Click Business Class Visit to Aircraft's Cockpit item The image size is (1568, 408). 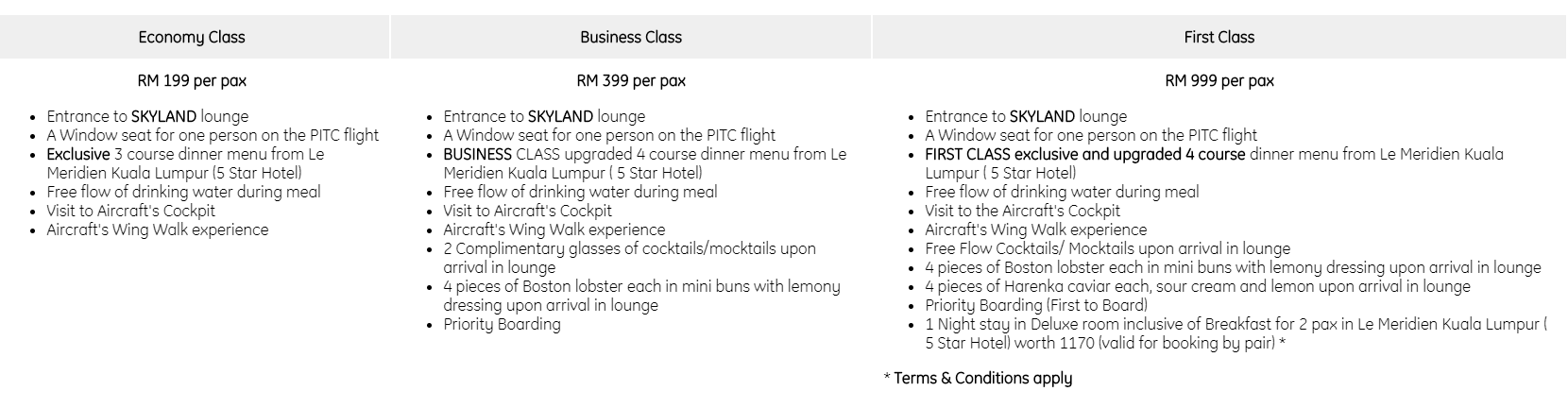[x=527, y=211]
